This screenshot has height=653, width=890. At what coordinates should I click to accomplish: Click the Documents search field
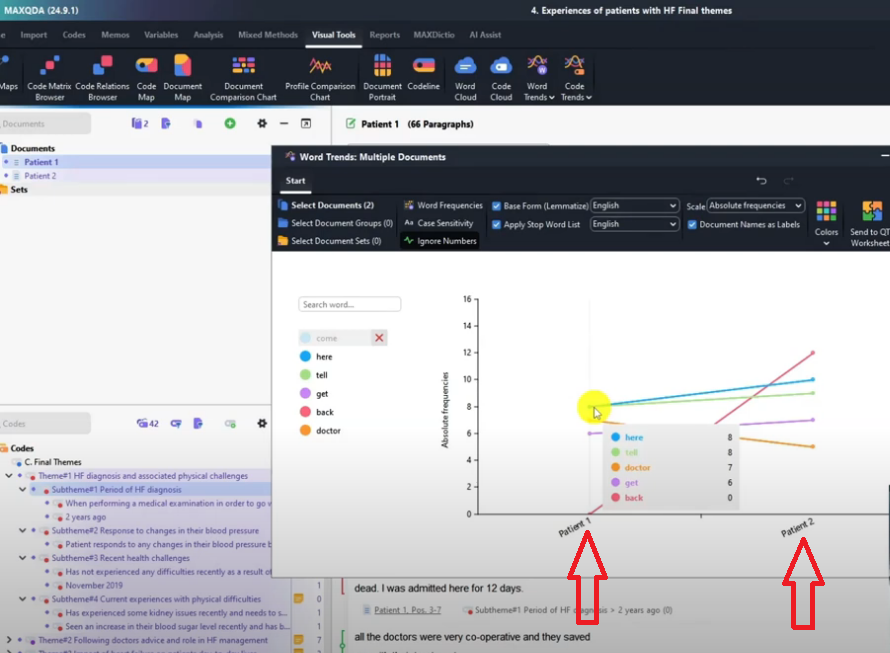click(45, 123)
